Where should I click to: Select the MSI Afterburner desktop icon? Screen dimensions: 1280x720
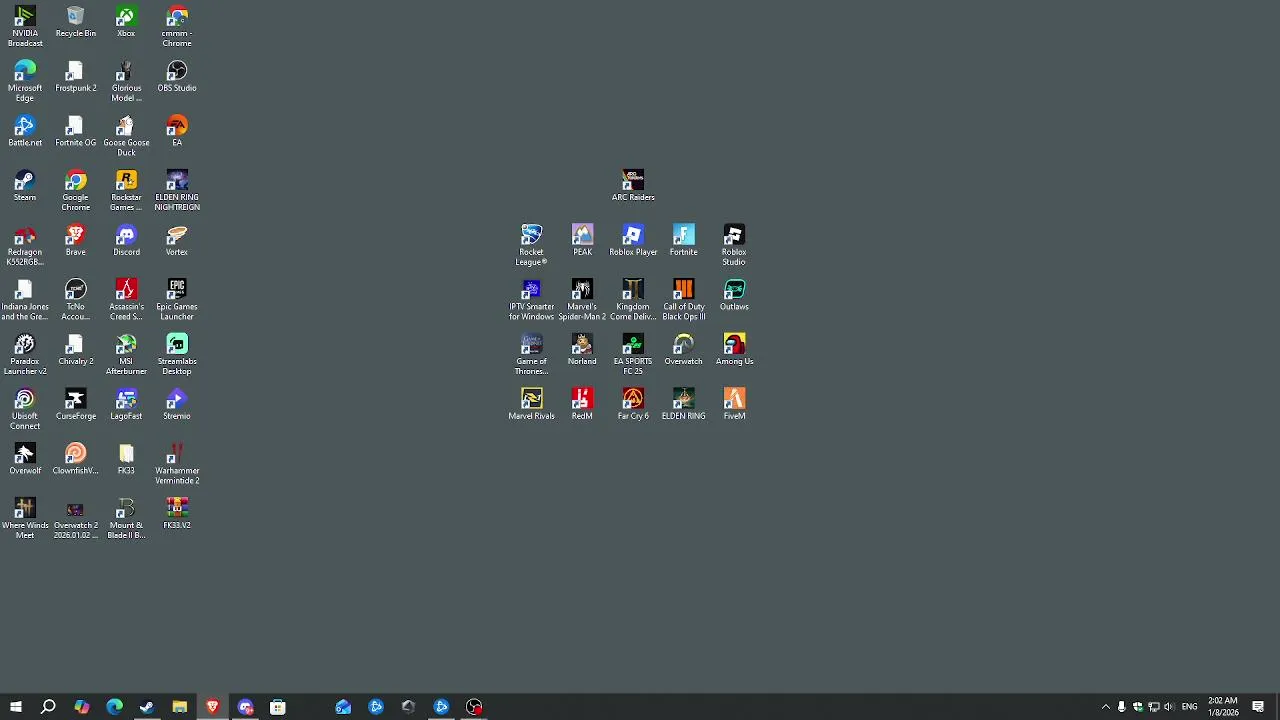126,355
